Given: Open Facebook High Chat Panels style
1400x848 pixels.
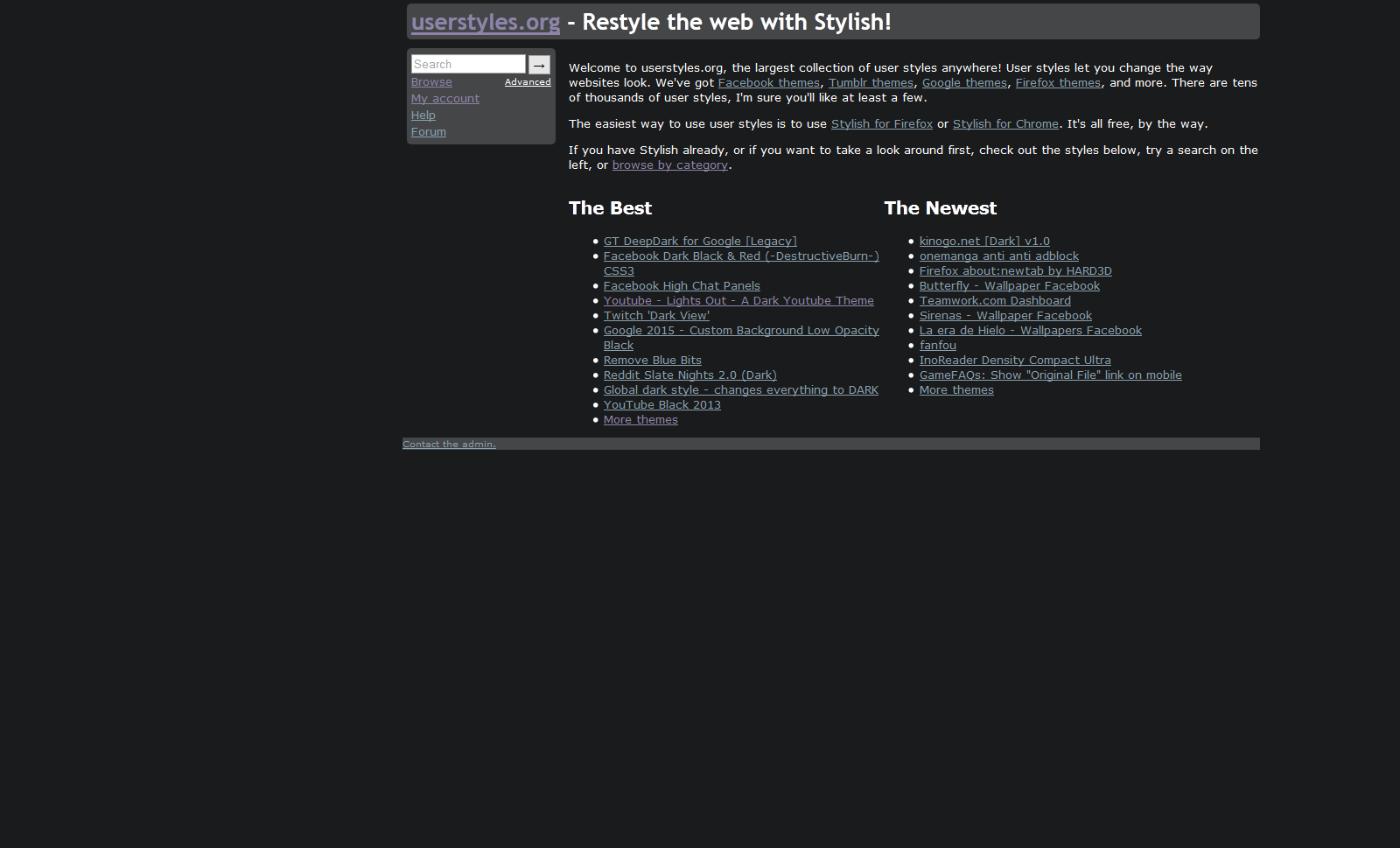Looking at the screenshot, I should click(682, 286).
